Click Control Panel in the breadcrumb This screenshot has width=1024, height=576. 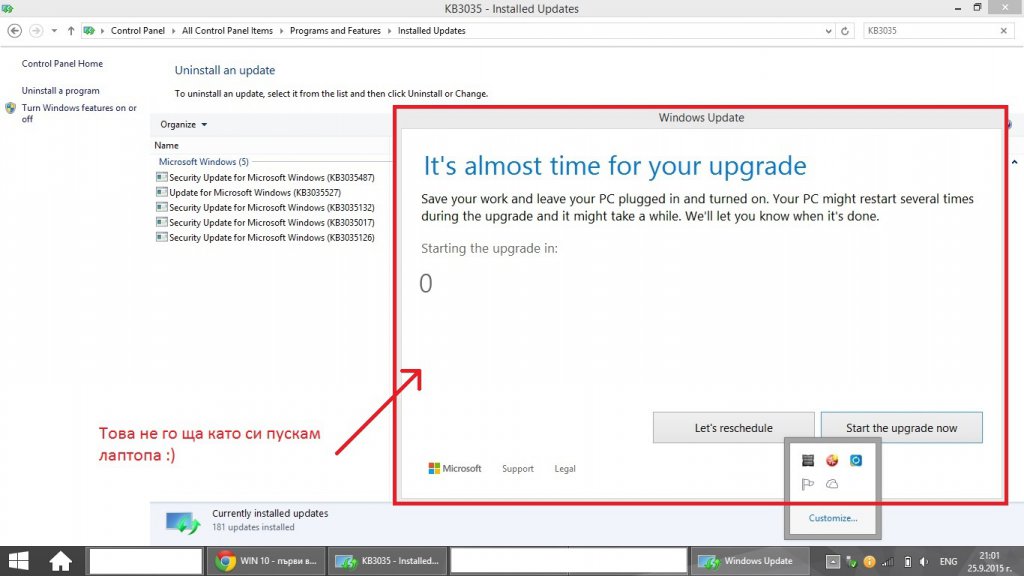click(138, 31)
